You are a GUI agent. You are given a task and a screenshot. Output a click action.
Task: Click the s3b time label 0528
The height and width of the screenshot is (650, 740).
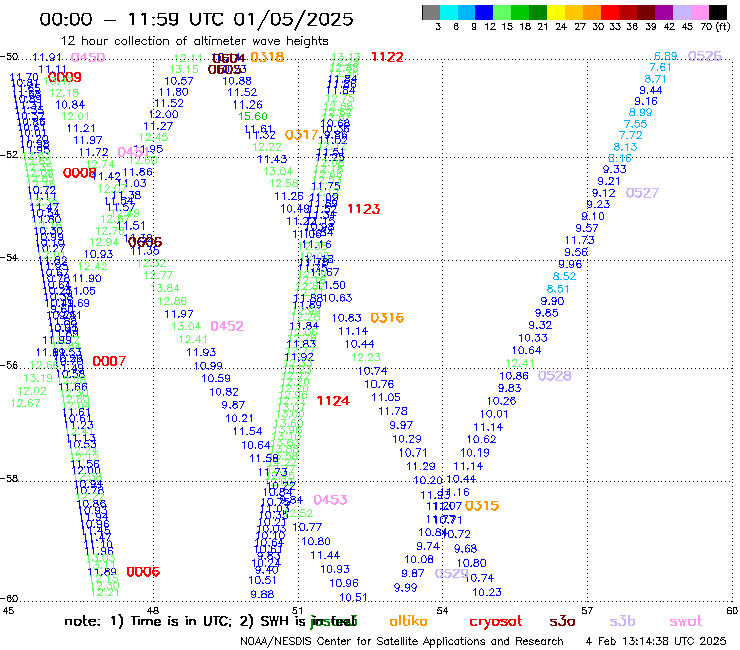click(x=555, y=376)
